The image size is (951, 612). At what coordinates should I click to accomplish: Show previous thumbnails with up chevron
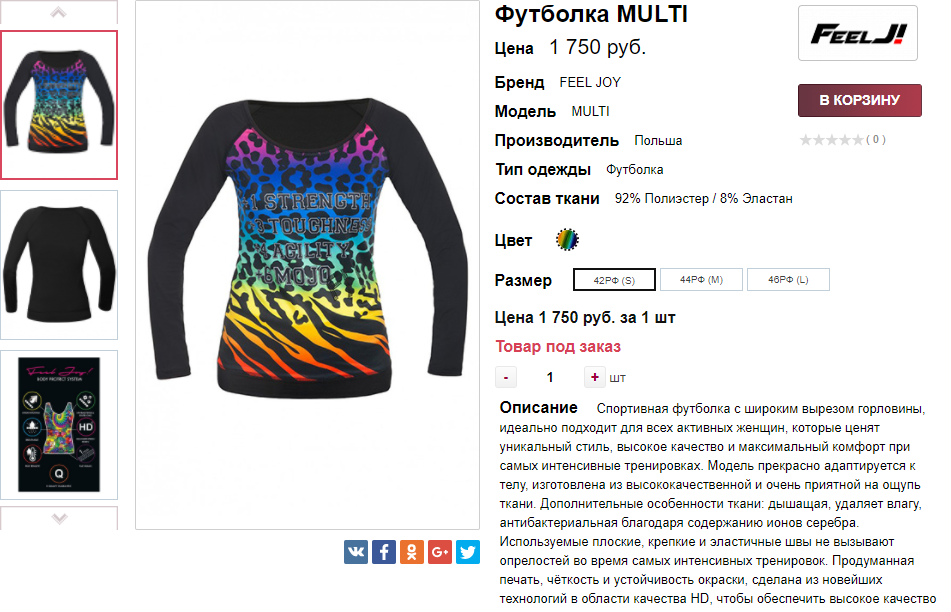point(59,12)
